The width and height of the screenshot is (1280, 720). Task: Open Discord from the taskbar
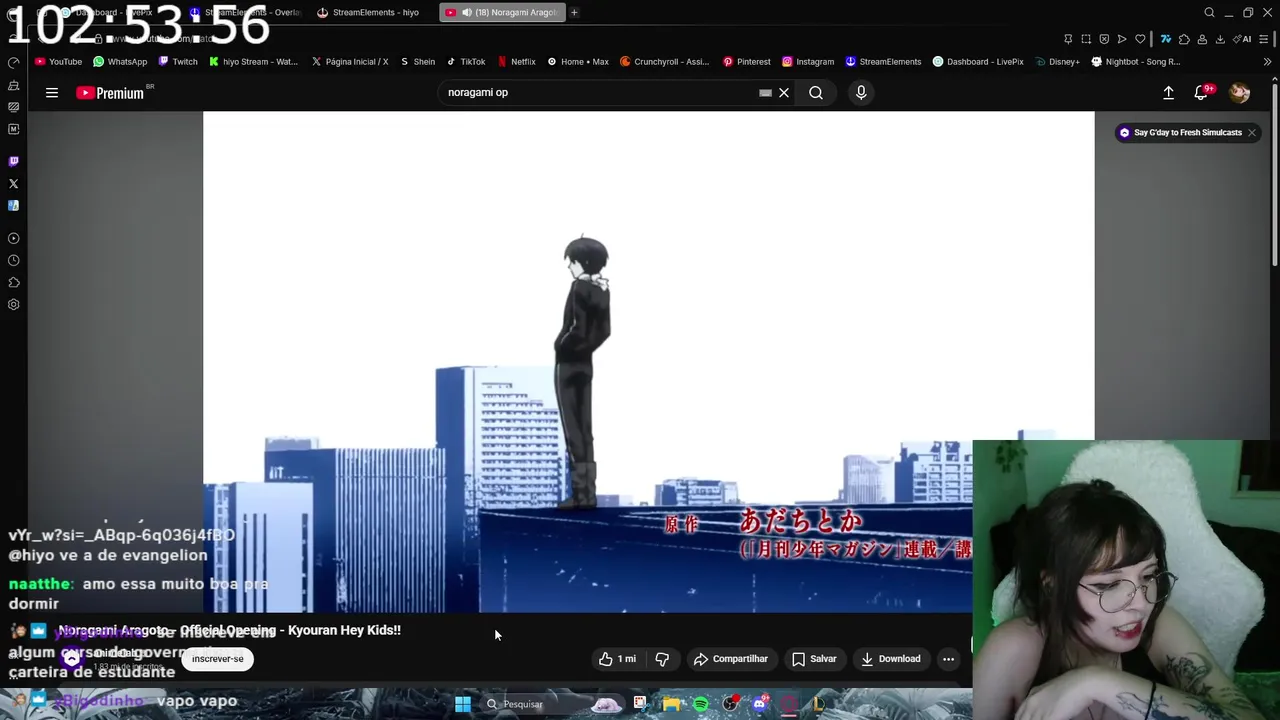click(760, 704)
